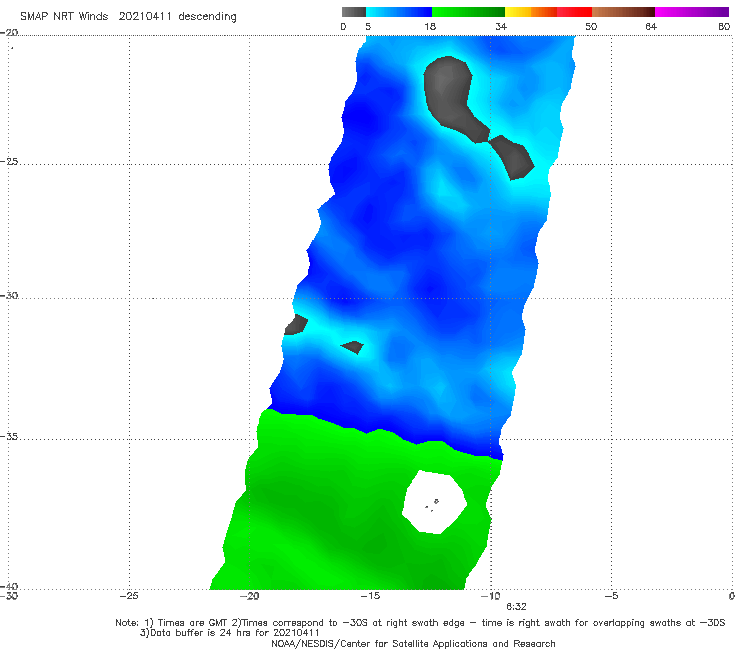740x650 pixels.
Task: Click the 'SMAP NRT Winds 20210411 descending' title
Action: tap(128, 17)
